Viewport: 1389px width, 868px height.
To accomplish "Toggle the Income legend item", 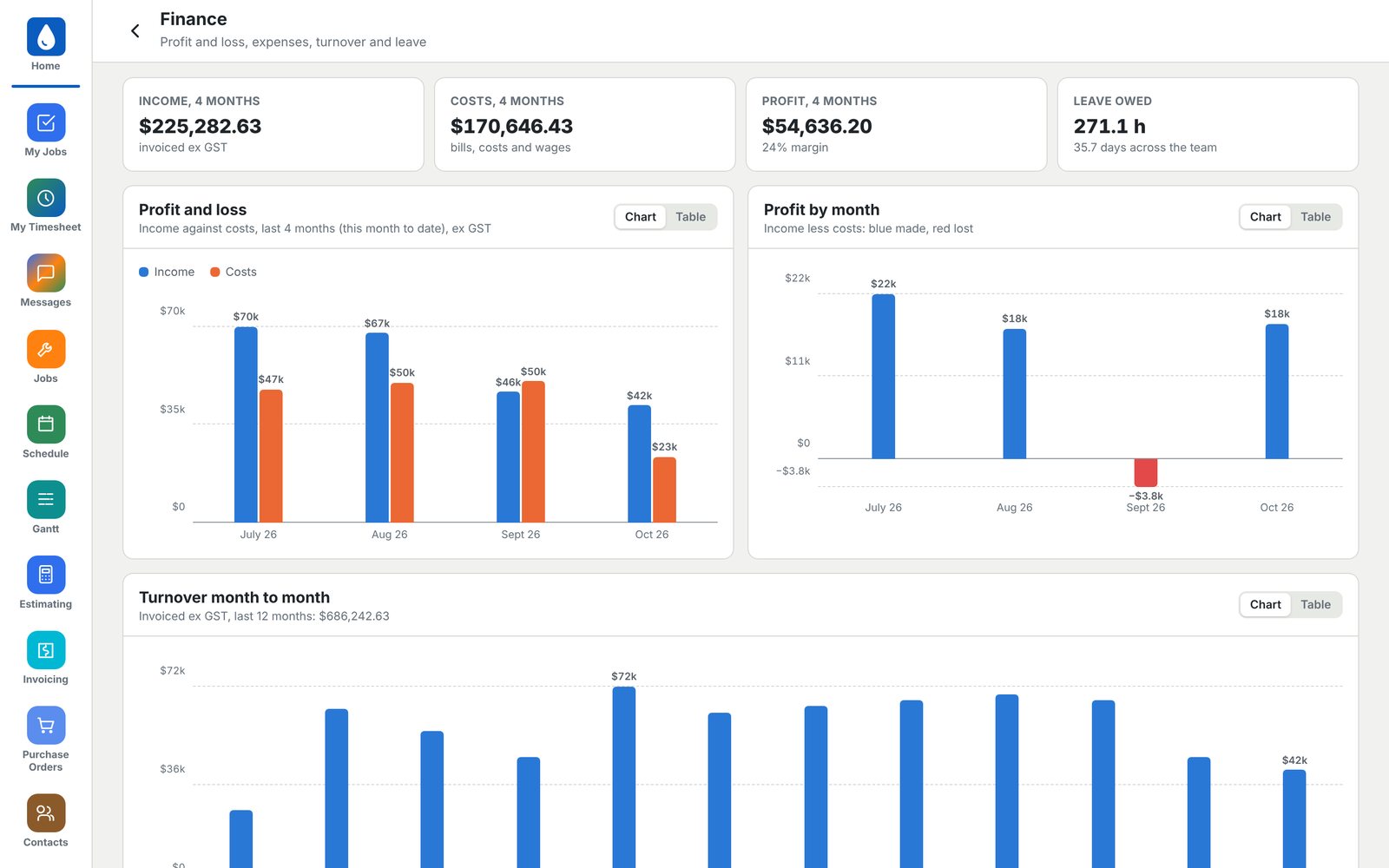I will click(167, 272).
